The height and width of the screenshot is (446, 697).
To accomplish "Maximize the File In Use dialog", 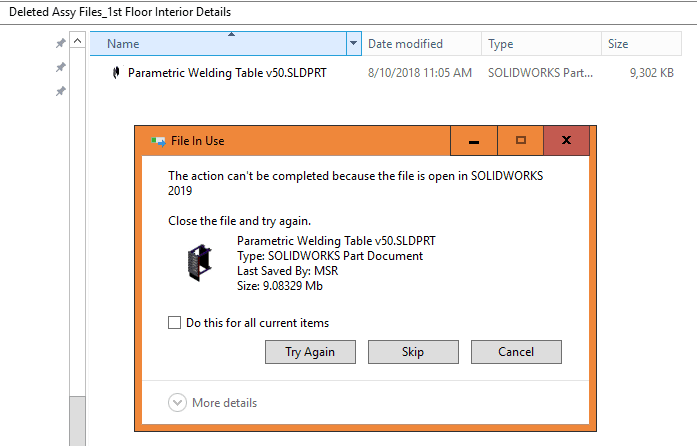I will (x=521, y=141).
